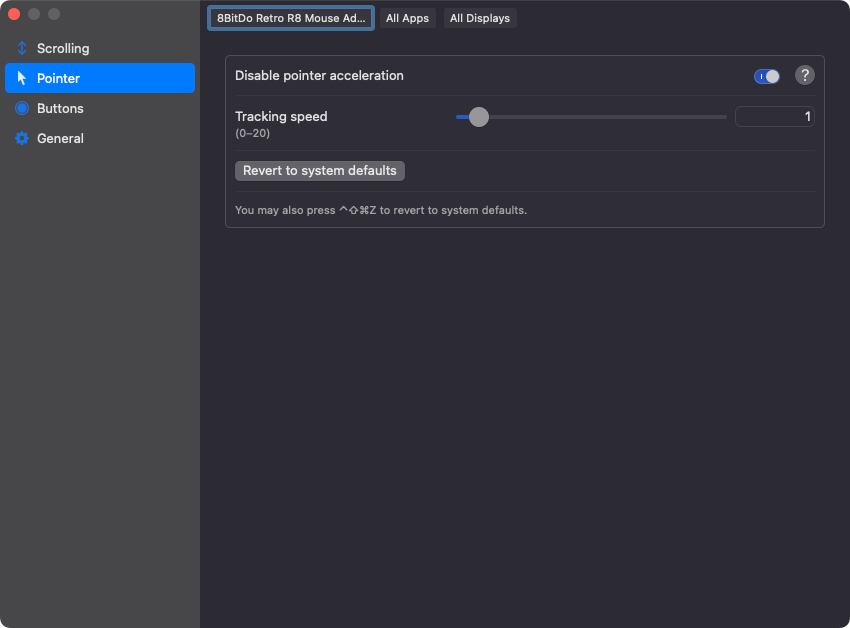Click the (0–20) range hint text

click(x=253, y=133)
